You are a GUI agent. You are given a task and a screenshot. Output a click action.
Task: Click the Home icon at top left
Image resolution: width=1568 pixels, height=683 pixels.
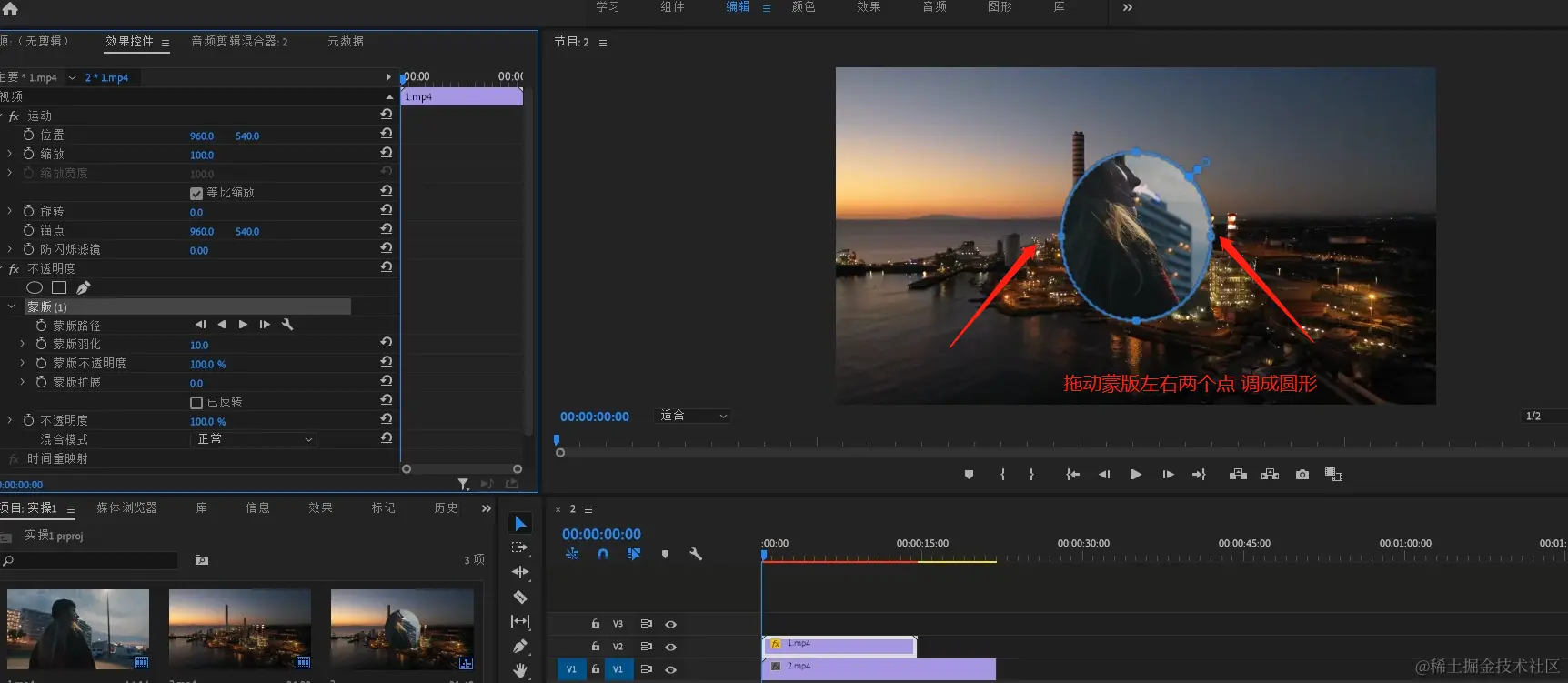[11, 9]
